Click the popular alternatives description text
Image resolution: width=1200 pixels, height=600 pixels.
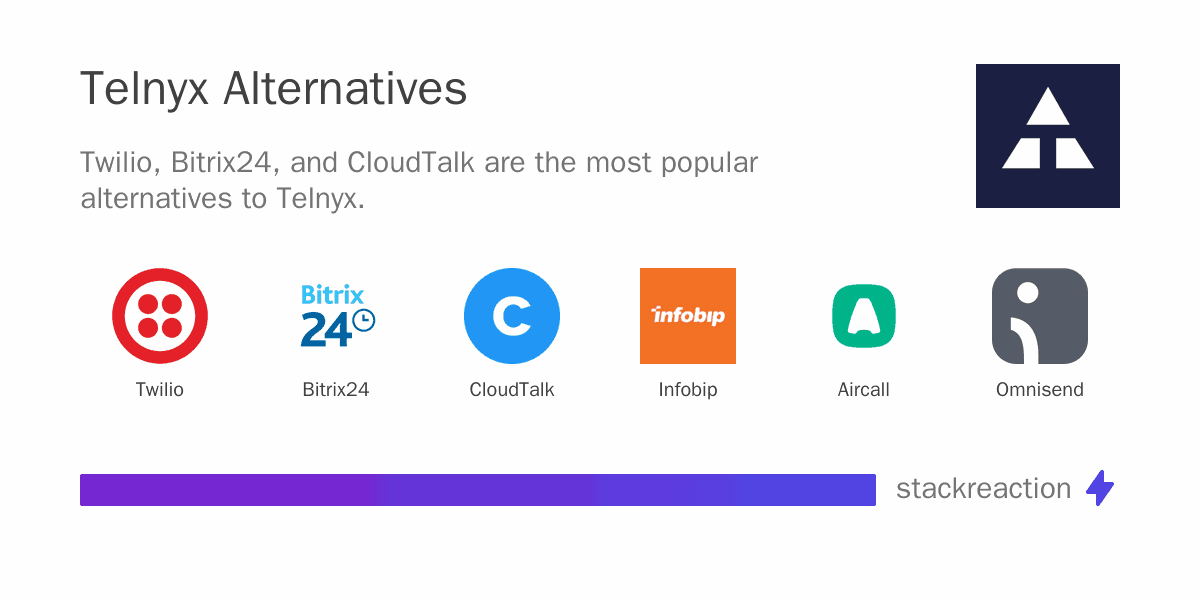[419, 180]
